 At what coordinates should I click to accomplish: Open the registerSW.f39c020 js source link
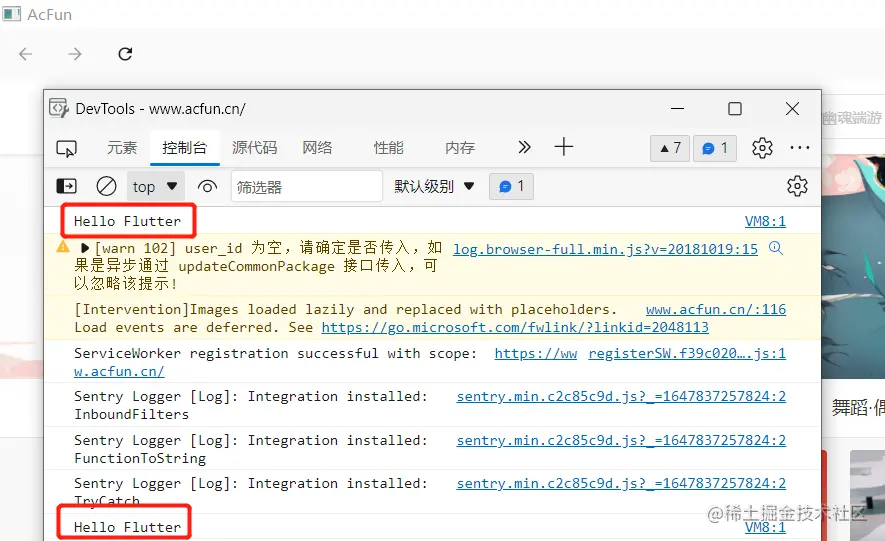[x=687, y=353]
